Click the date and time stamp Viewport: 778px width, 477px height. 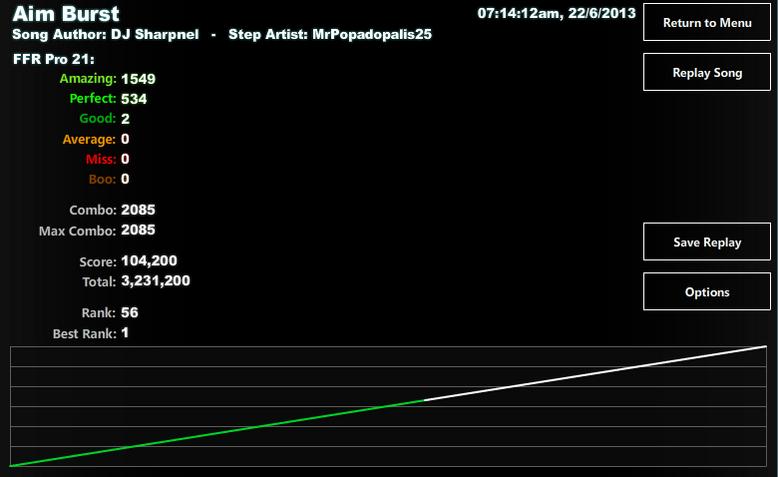(556, 13)
